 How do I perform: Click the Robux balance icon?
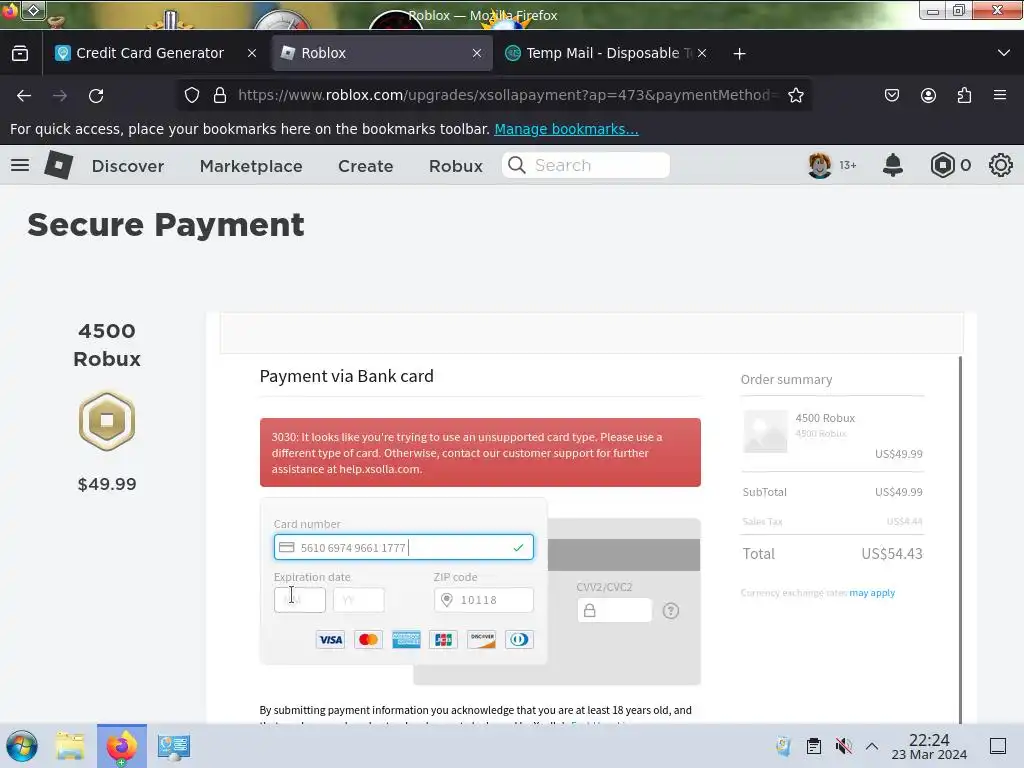pos(942,165)
